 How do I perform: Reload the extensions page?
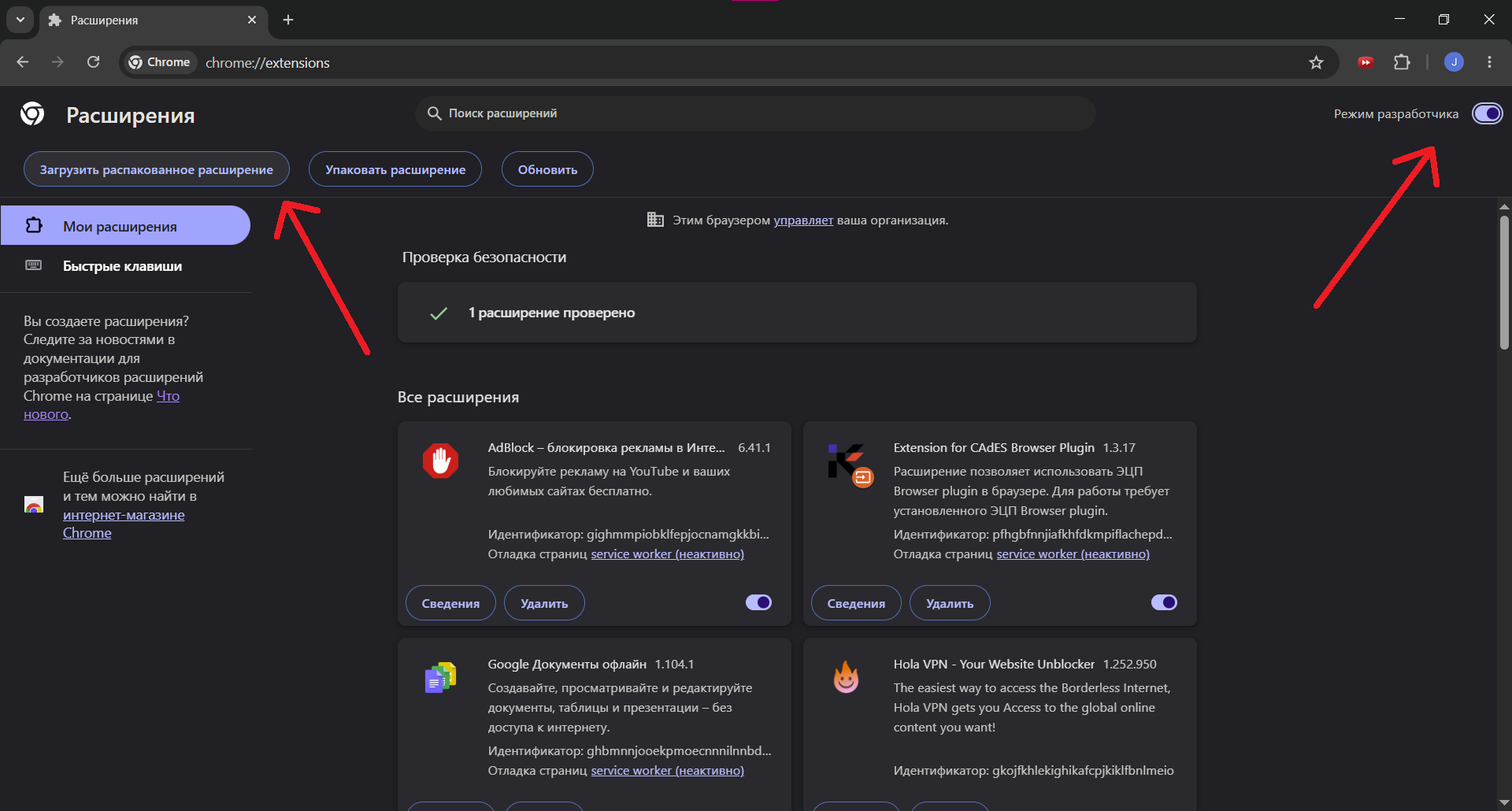(x=93, y=62)
